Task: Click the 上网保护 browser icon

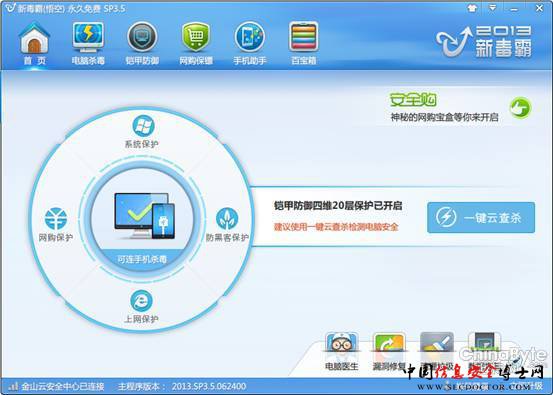Action: 141,300
